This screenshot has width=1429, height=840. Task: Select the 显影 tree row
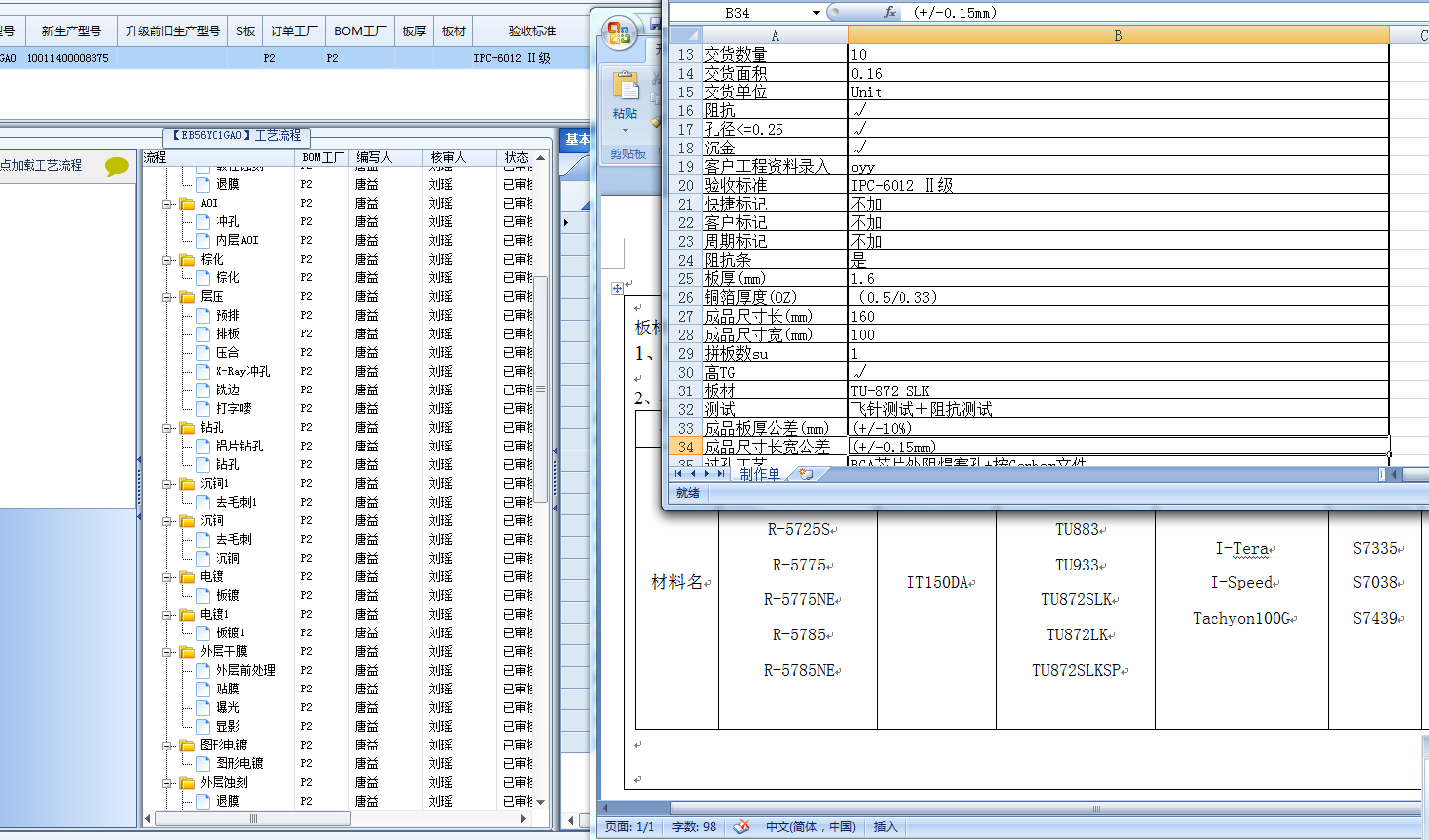pos(338,727)
